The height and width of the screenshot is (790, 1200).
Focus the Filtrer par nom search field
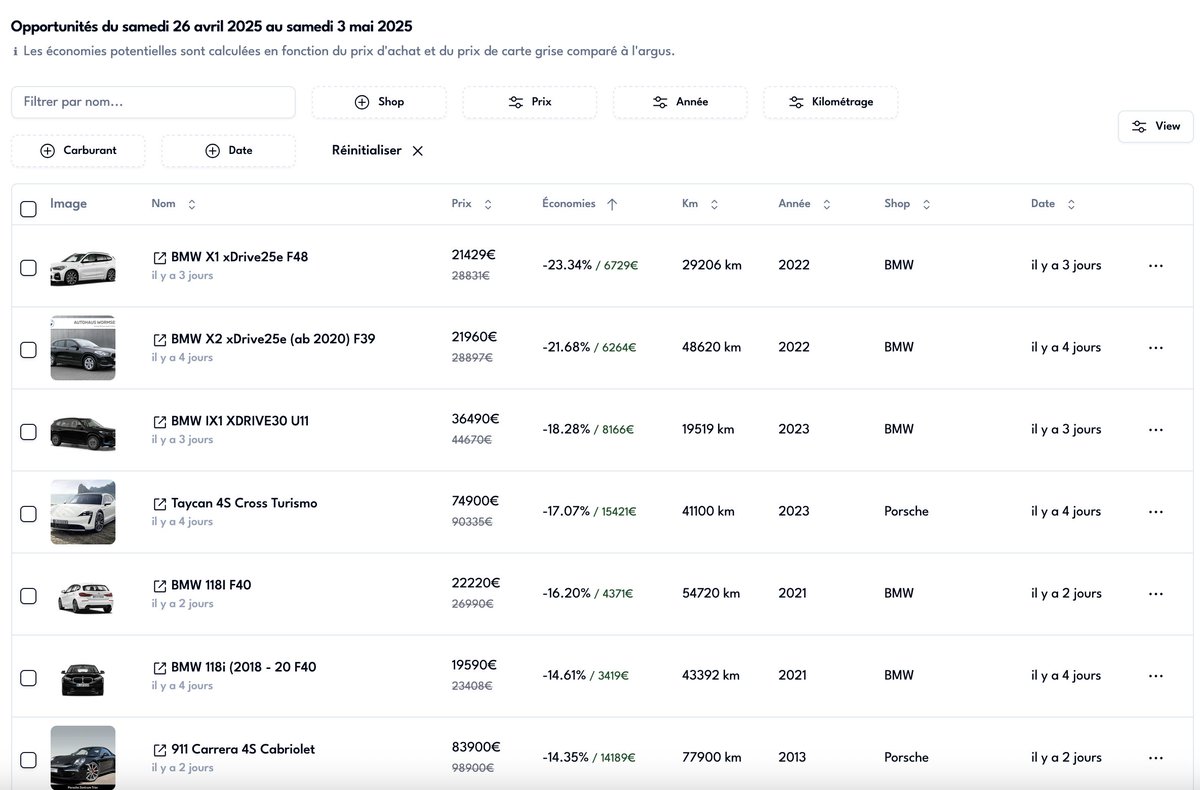pos(153,102)
